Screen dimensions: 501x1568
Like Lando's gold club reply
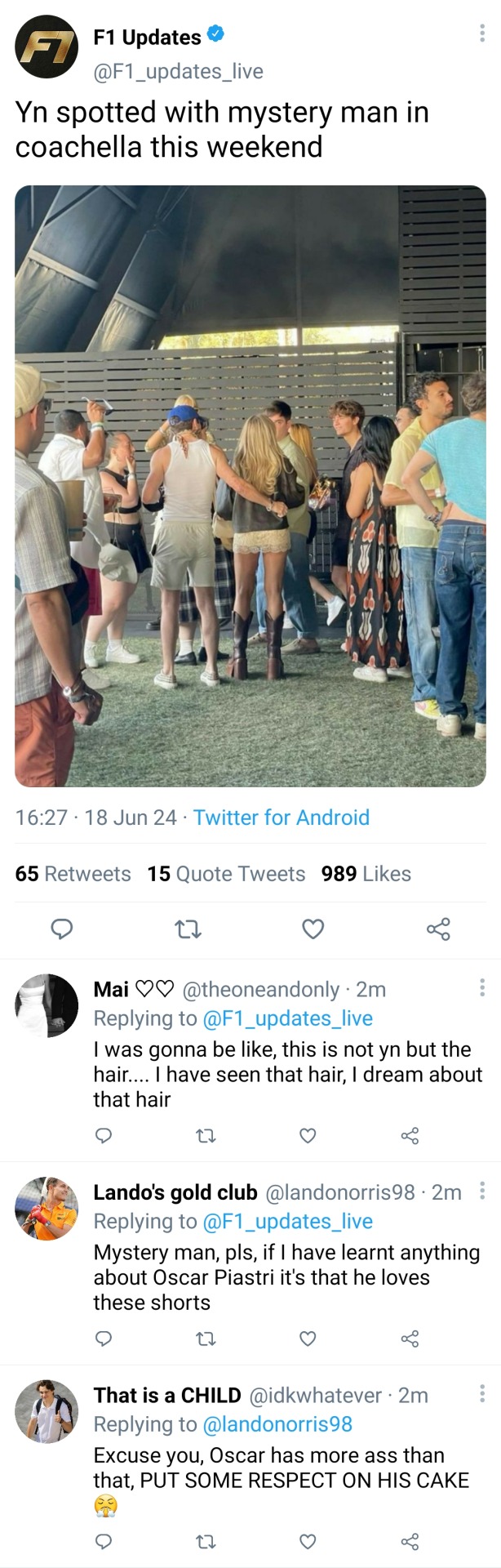pos(308,1339)
